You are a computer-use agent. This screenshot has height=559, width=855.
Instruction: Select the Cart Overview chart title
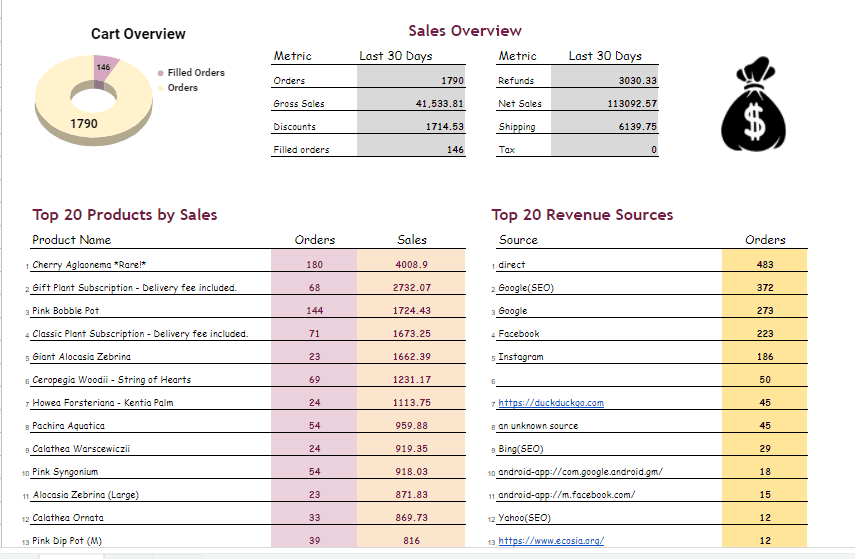pyautogui.click(x=138, y=34)
